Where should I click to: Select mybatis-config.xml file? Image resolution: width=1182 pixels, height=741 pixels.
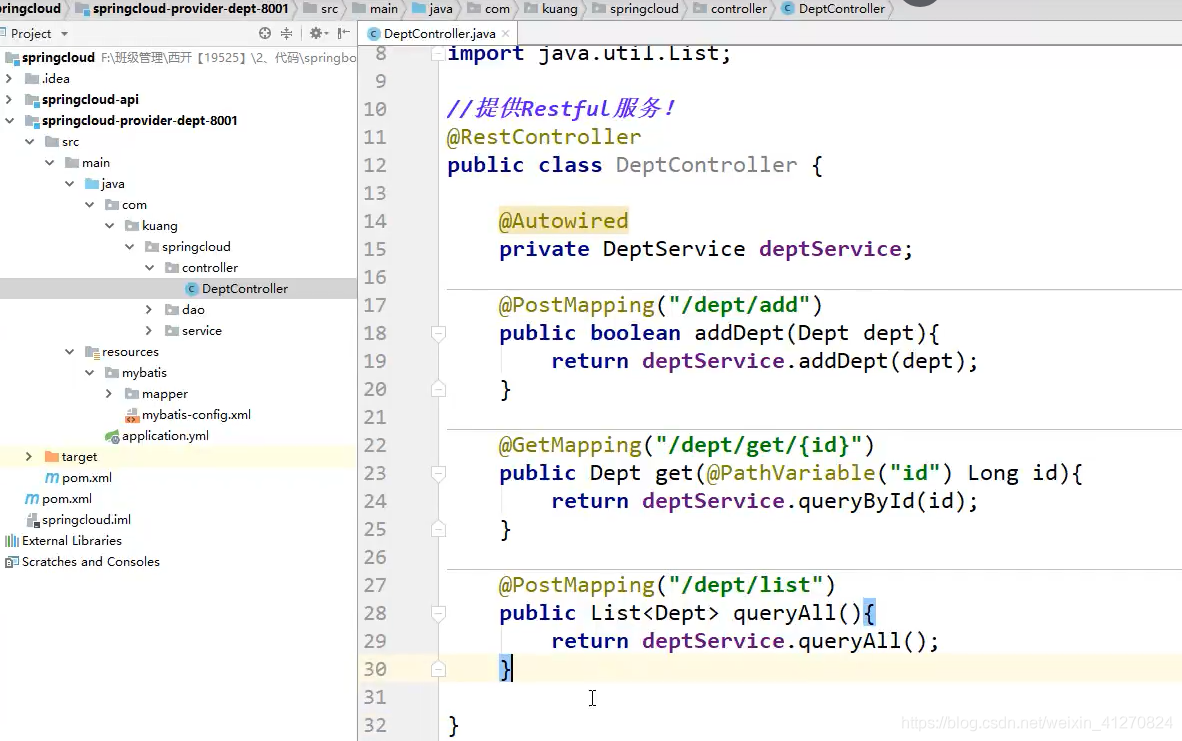pos(188,415)
